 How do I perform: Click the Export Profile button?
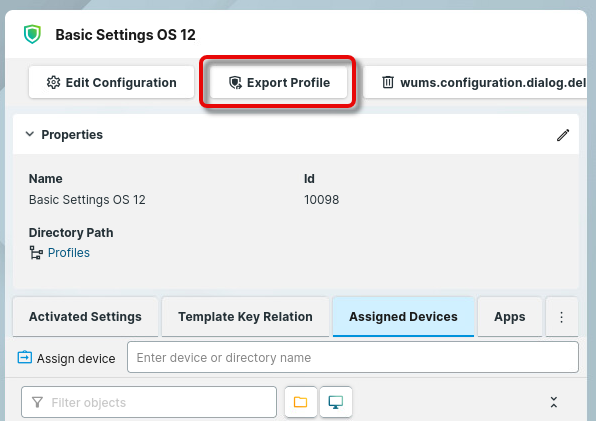pyautogui.click(x=278, y=82)
